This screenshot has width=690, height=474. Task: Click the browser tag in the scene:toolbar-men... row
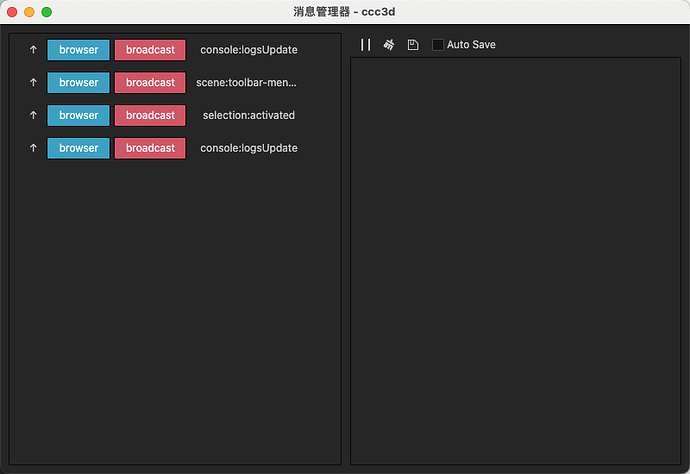78,82
